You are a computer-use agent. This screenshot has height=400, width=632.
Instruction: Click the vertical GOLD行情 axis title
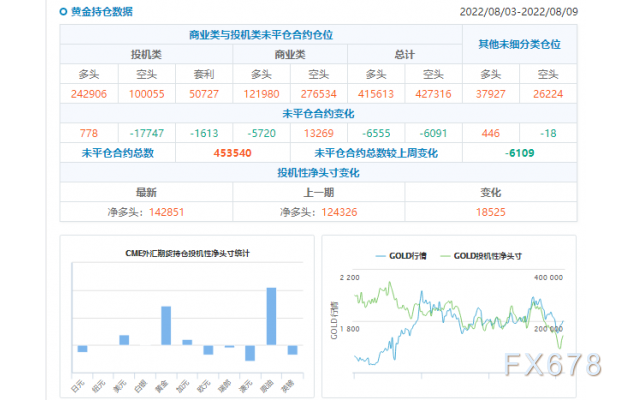pyautogui.click(x=334, y=321)
